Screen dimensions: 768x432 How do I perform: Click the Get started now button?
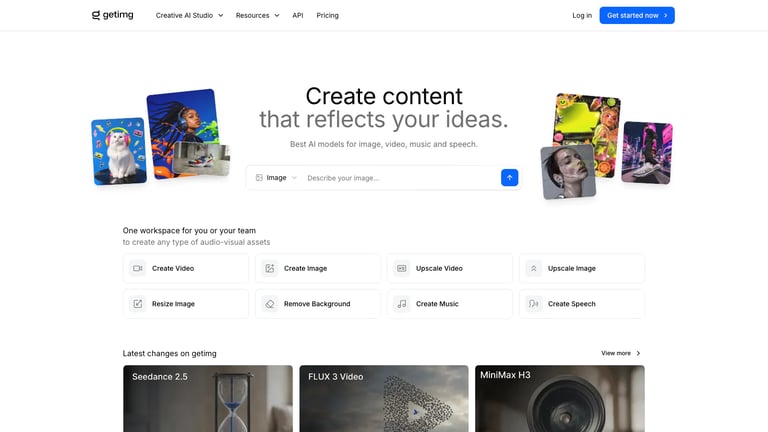click(637, 15)
